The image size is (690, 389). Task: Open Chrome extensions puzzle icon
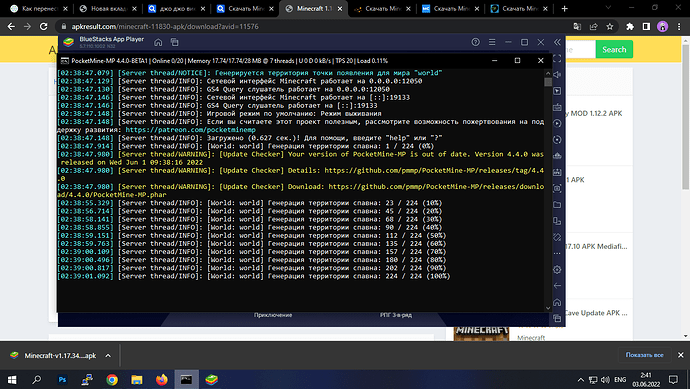pyautogui.click(x=630, y=26)
